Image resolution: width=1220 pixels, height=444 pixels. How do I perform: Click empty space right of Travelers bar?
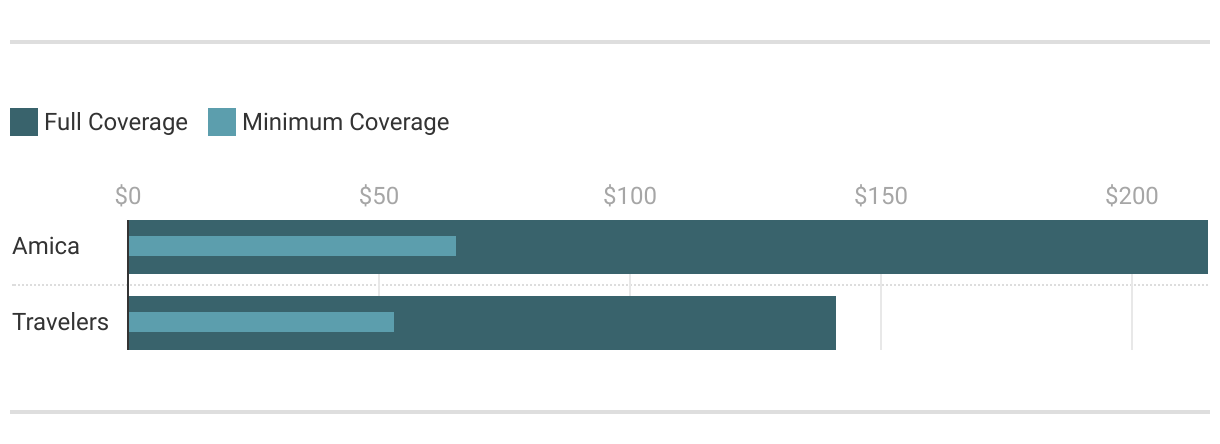1000,323
